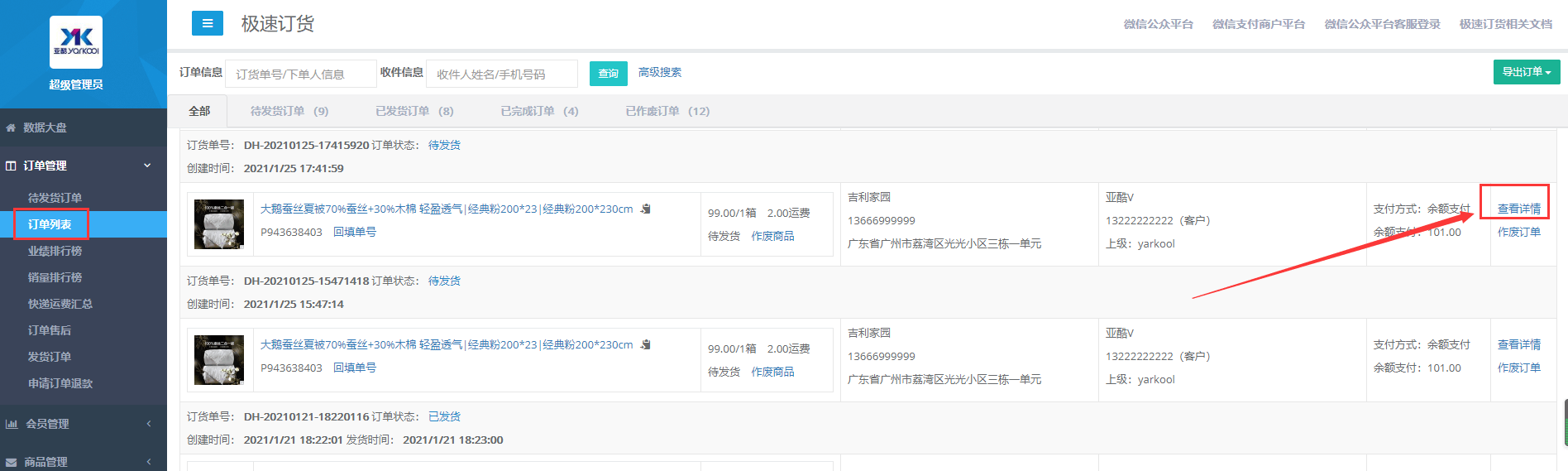Switch to 待发货订单 (9) tab
This screenshot has width=1568, height=471.
pyautogui.click(x=289, y=111)
